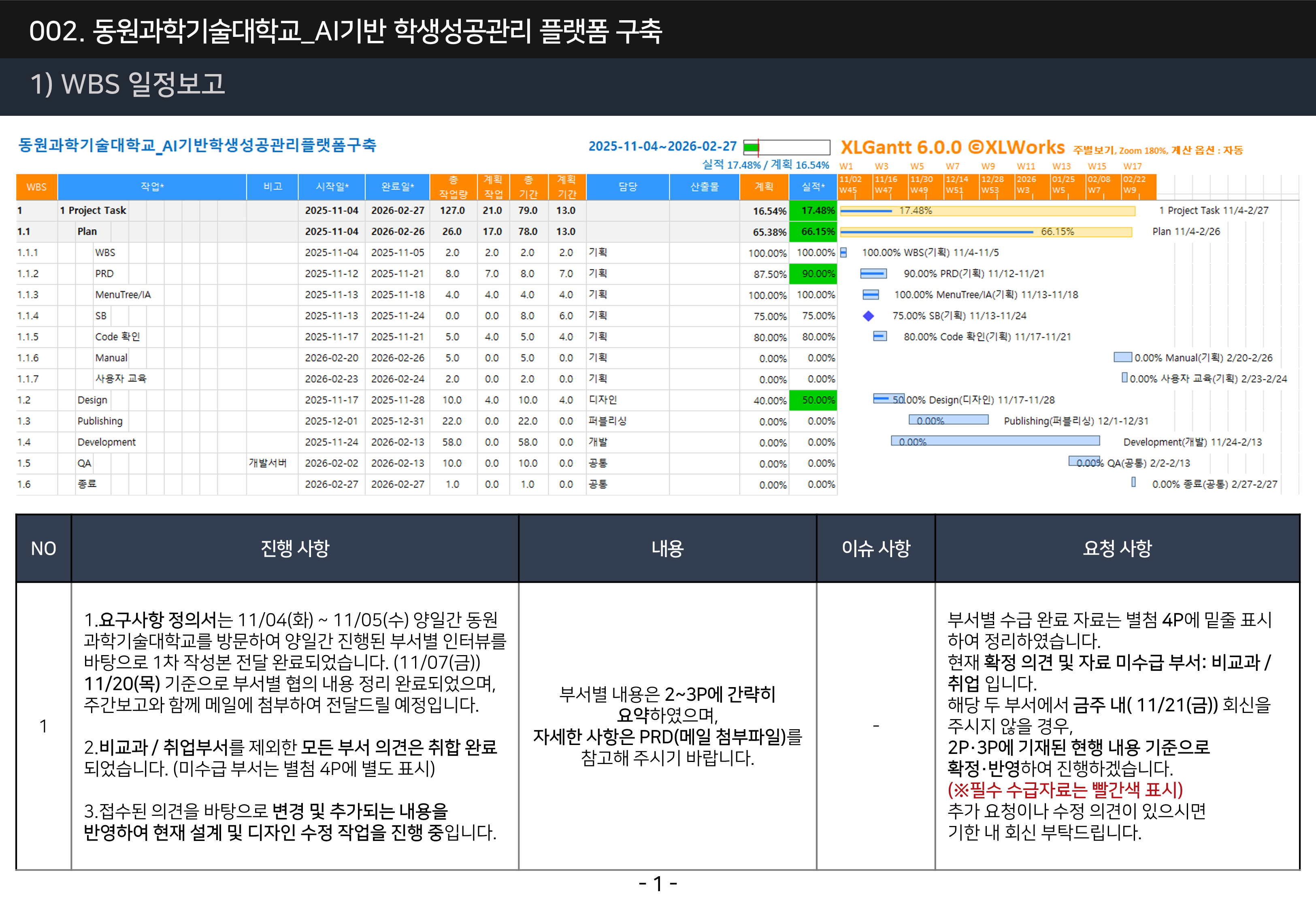1316x911 pixels.
Task: Click the 요청 사항 table header
Action: coord(1117,548)
